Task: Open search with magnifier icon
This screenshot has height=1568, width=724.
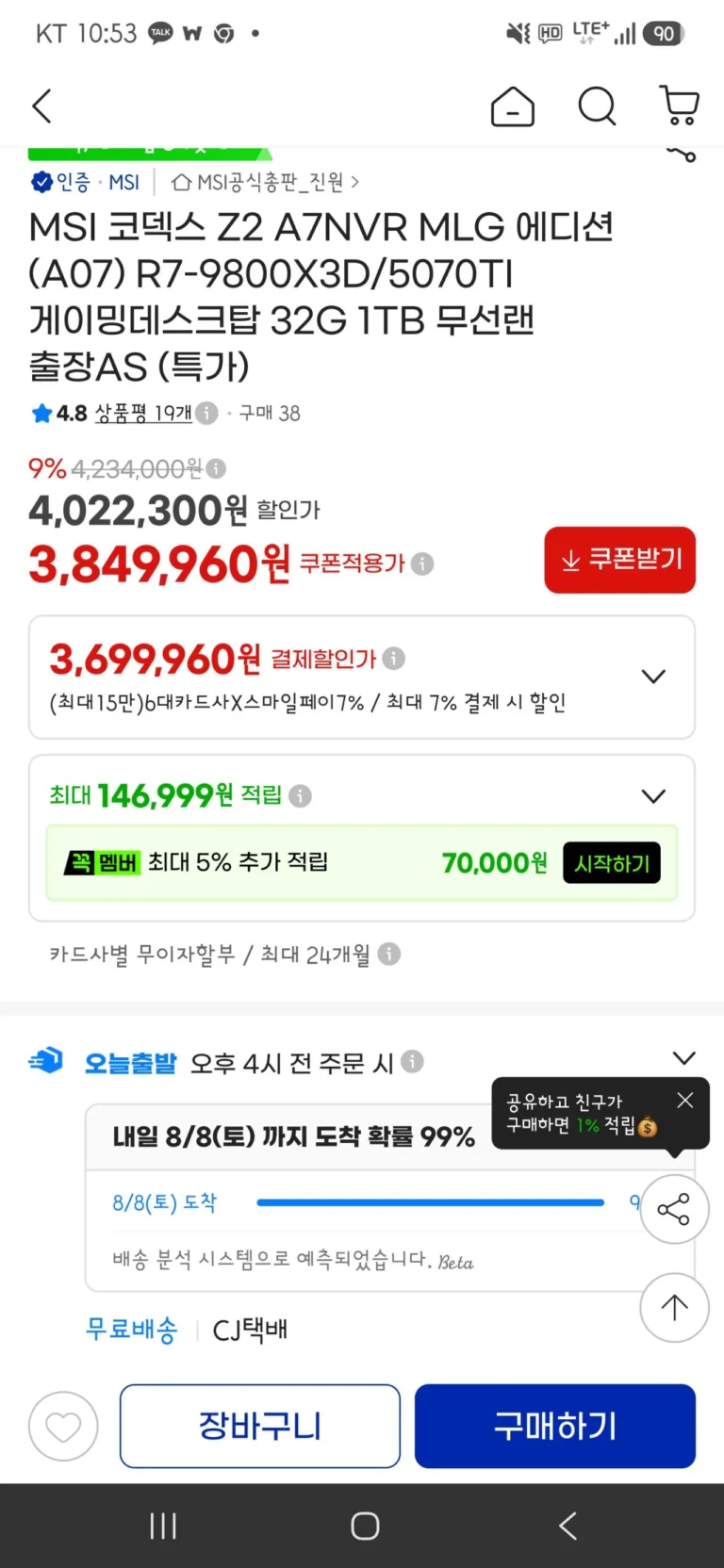Action: pyautogui.click(x=597, y=106)
